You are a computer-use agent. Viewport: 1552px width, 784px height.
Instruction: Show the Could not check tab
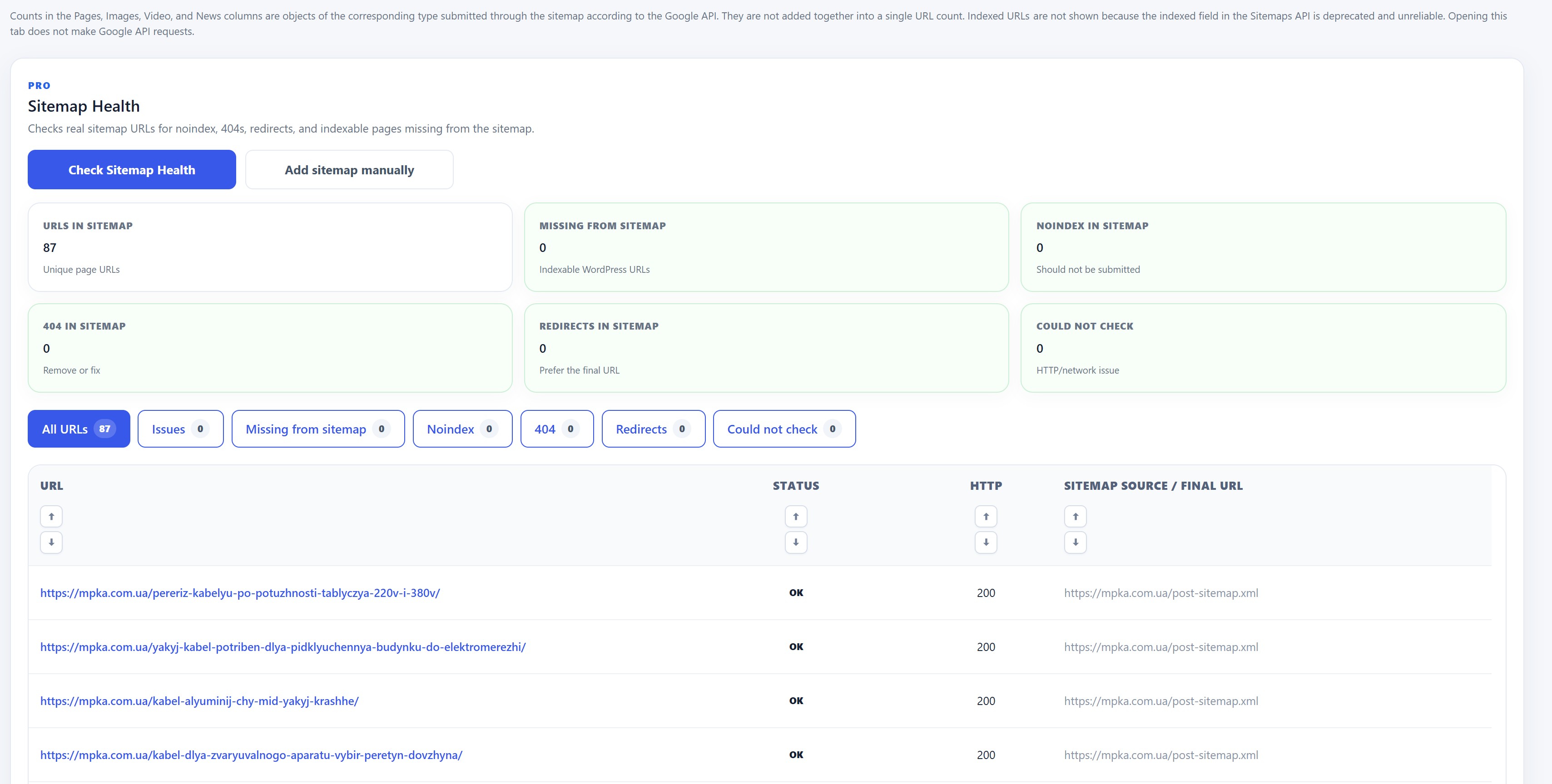tap(784, 429)
